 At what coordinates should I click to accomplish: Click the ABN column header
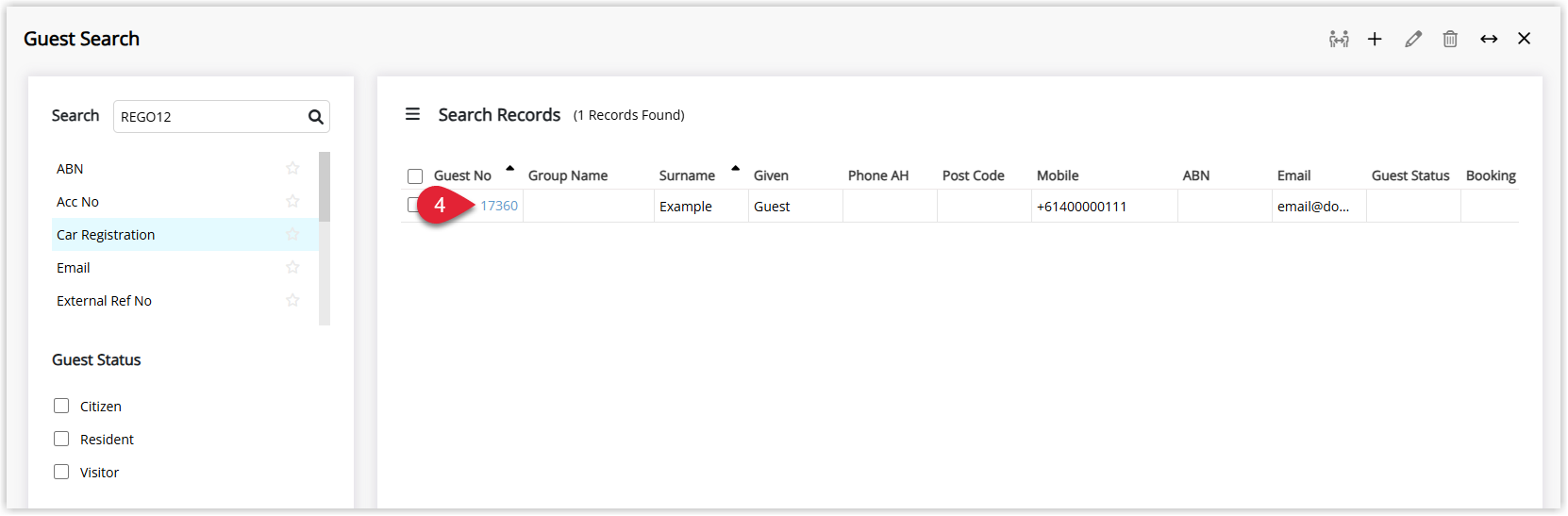pyautogui.click(x=1196, y=175)
